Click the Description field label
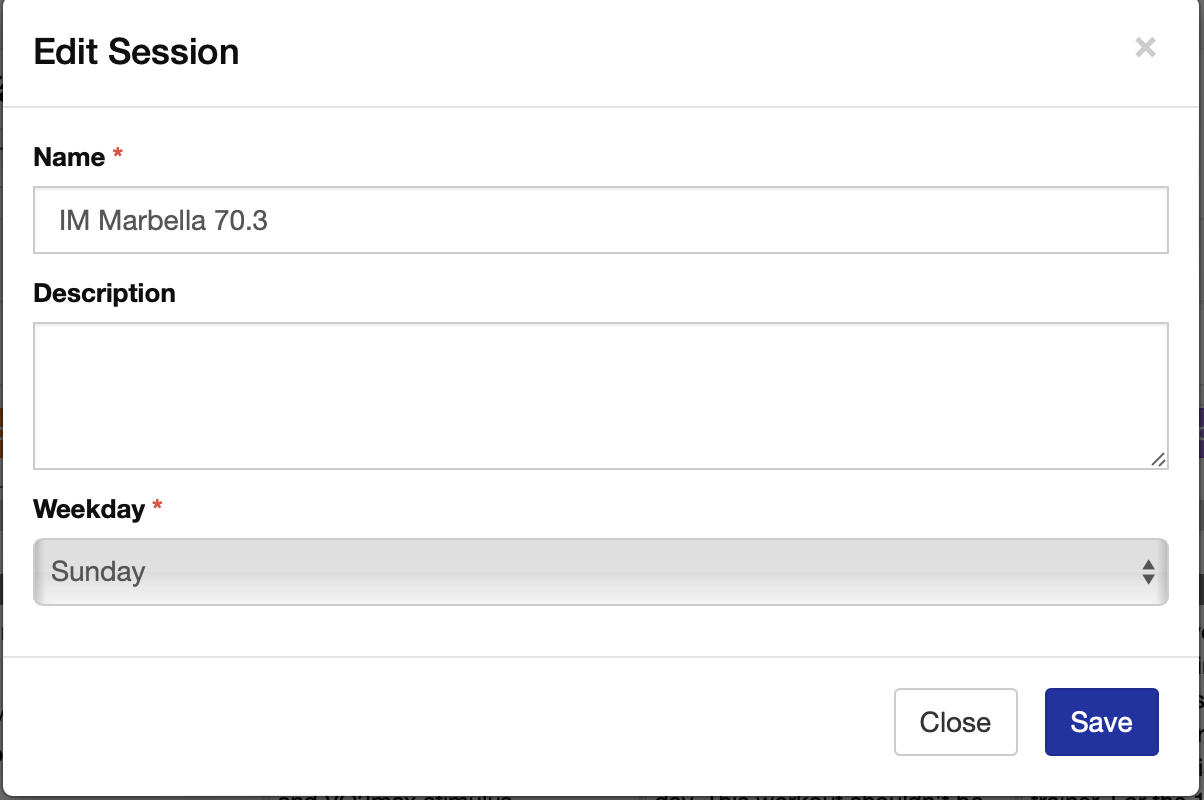 [104, 293]
